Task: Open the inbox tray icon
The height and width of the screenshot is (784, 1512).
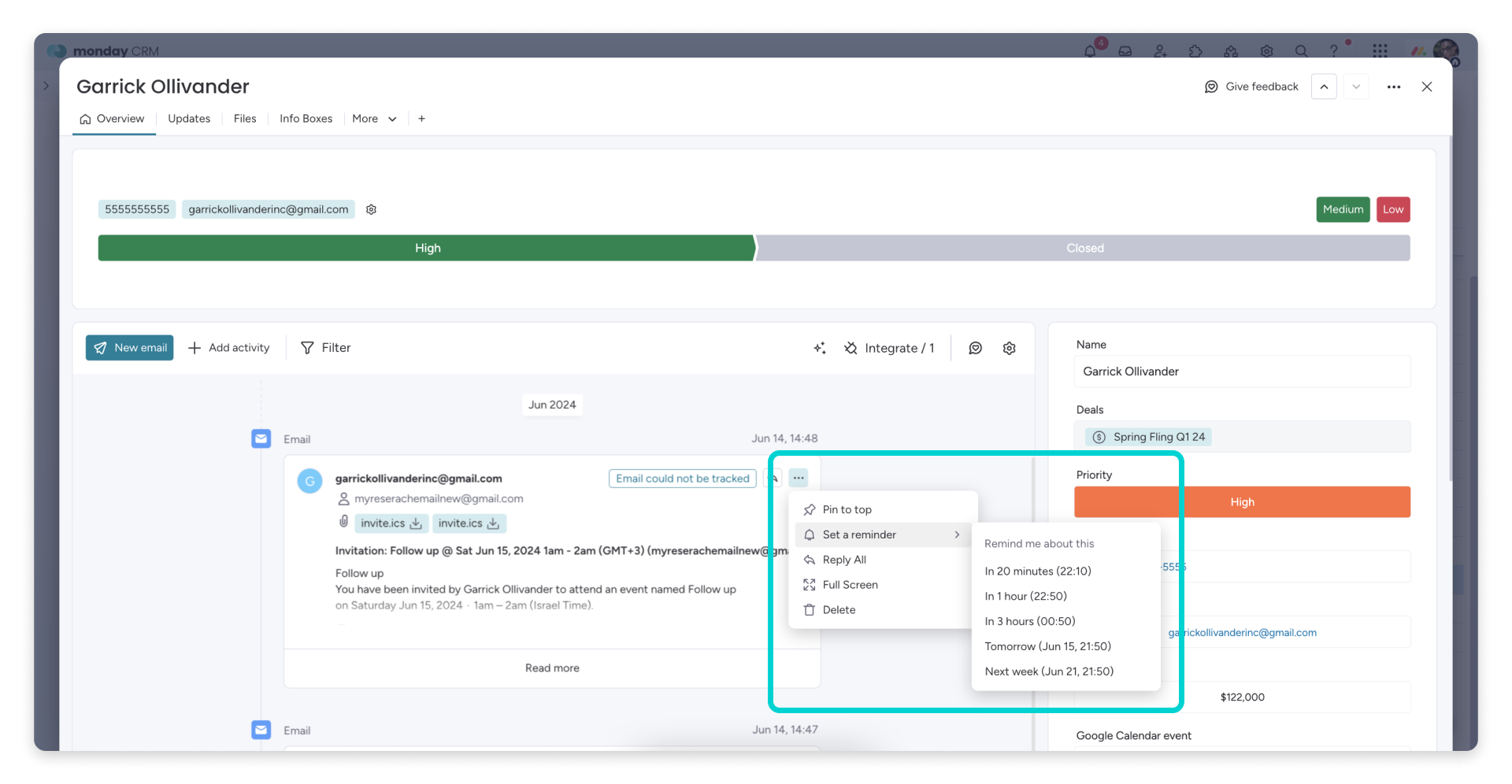Action: click(1125, 51)
